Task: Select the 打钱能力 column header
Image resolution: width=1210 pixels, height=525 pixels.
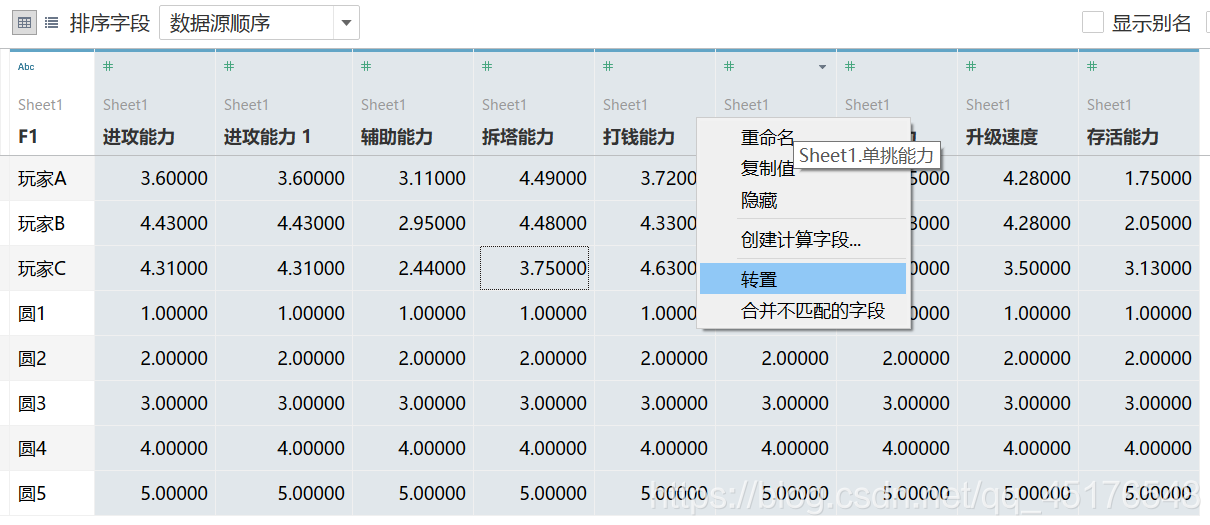Action: pyautogui.click(x=639, y=137)
